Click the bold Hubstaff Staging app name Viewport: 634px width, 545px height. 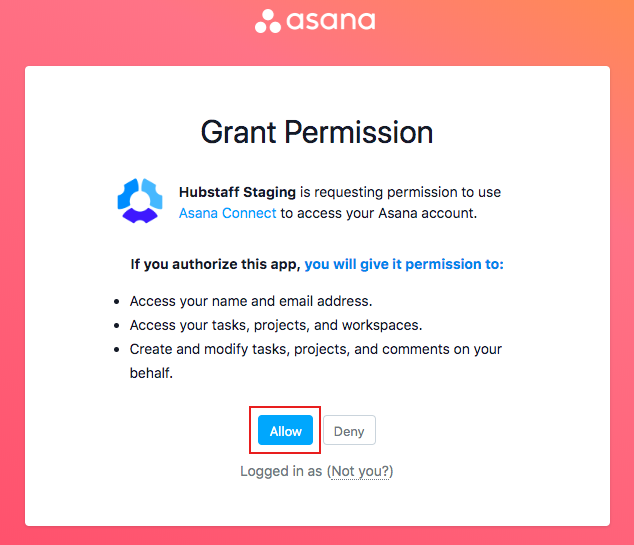pyautogui.click(x=237, y=192)
